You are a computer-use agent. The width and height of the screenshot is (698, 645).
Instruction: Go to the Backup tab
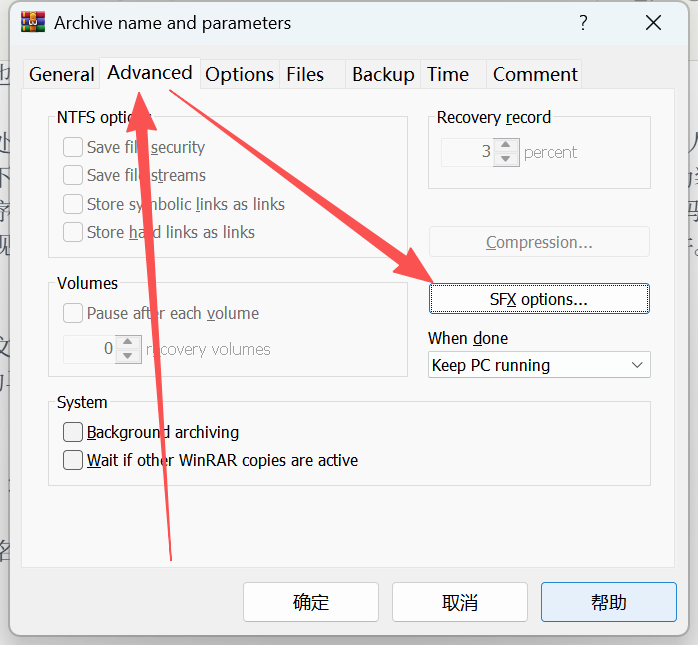(383, 75)
